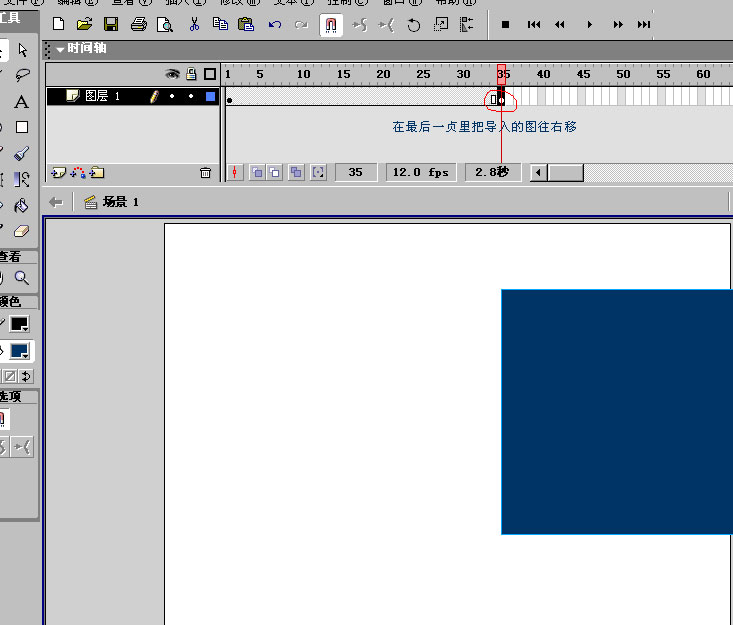
Task: Select the Zoom magnifier tool
Action: click(22, 278)
